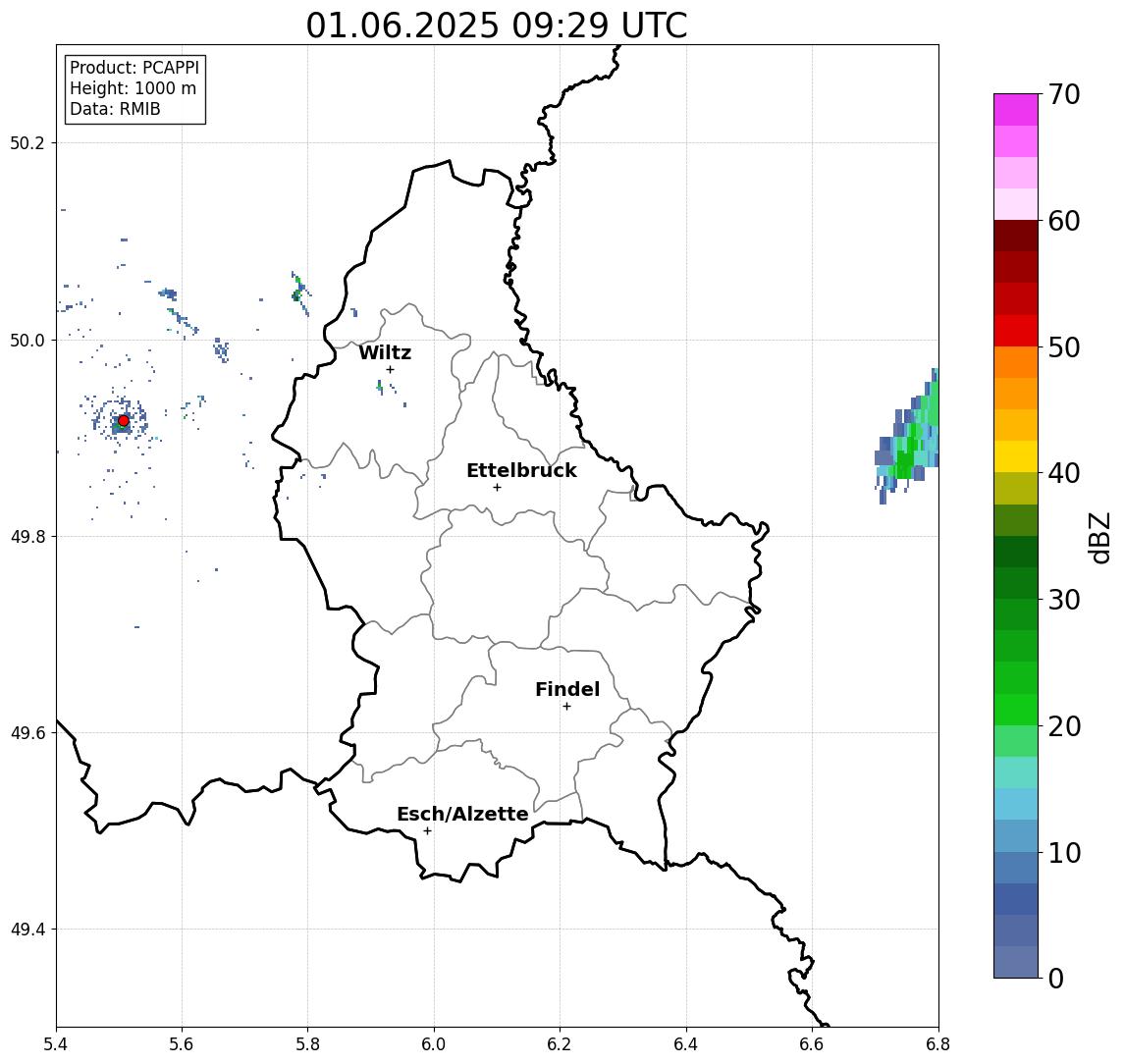Click the Findel station label

click(567, 689)
